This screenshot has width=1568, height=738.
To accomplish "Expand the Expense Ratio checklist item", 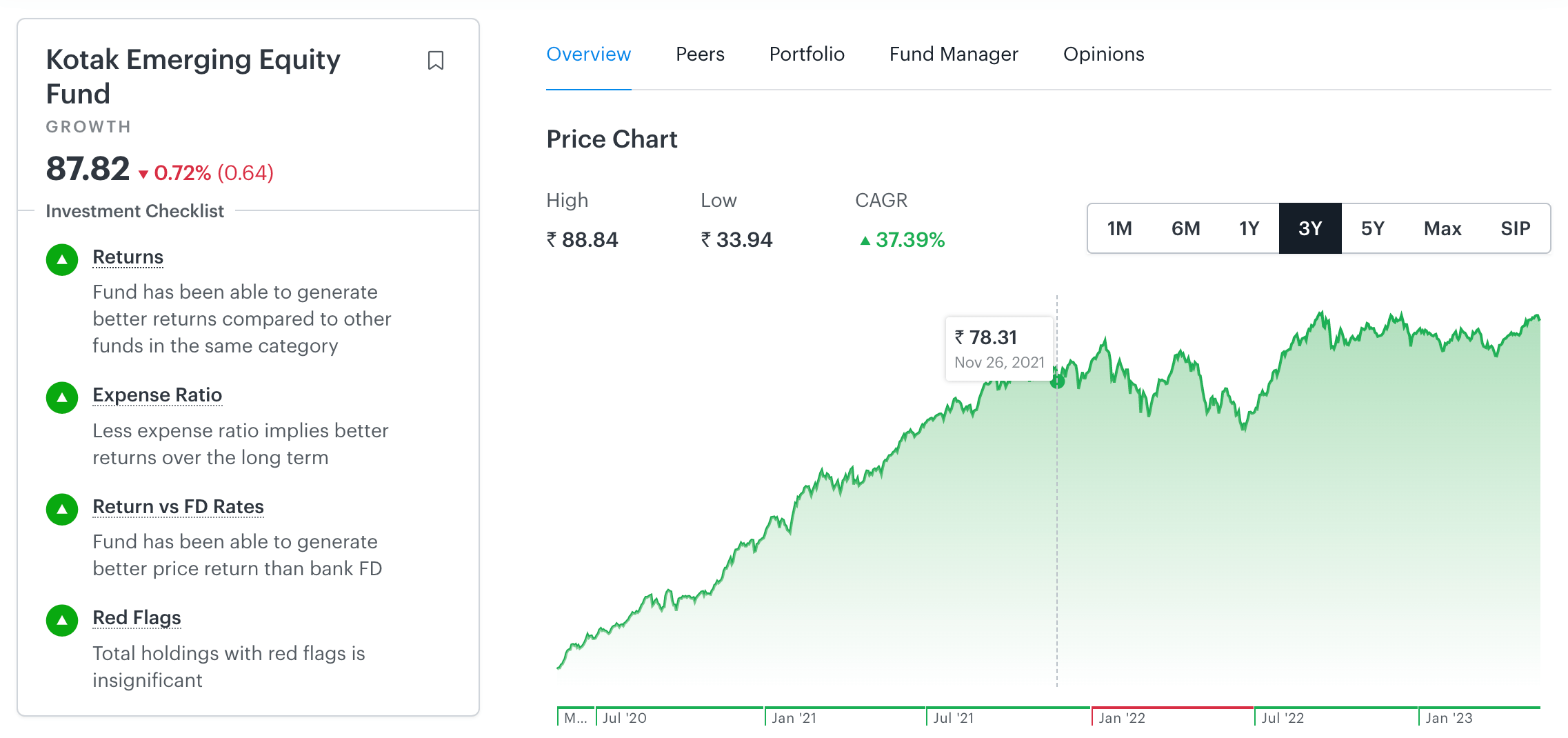I will click(x=157, y=395).
